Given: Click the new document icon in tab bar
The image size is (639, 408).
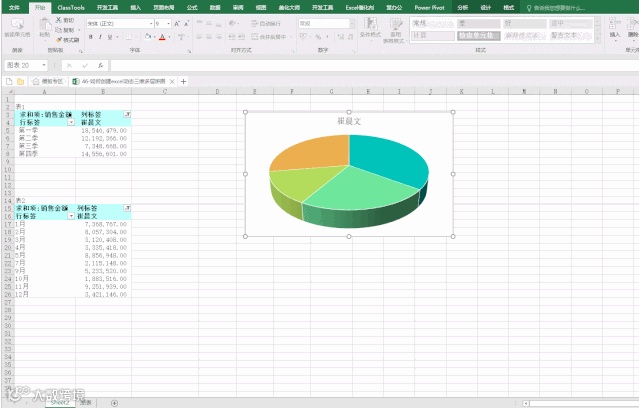Looking at the screenshot, I should coord(9,82).
